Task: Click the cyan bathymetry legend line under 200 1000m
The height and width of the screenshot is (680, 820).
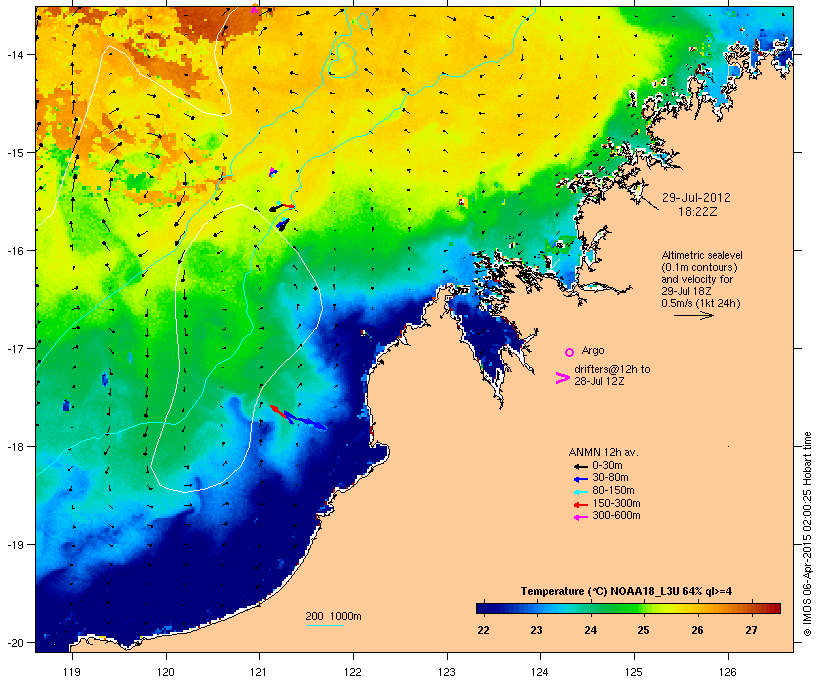Action: tap(324, 625)
